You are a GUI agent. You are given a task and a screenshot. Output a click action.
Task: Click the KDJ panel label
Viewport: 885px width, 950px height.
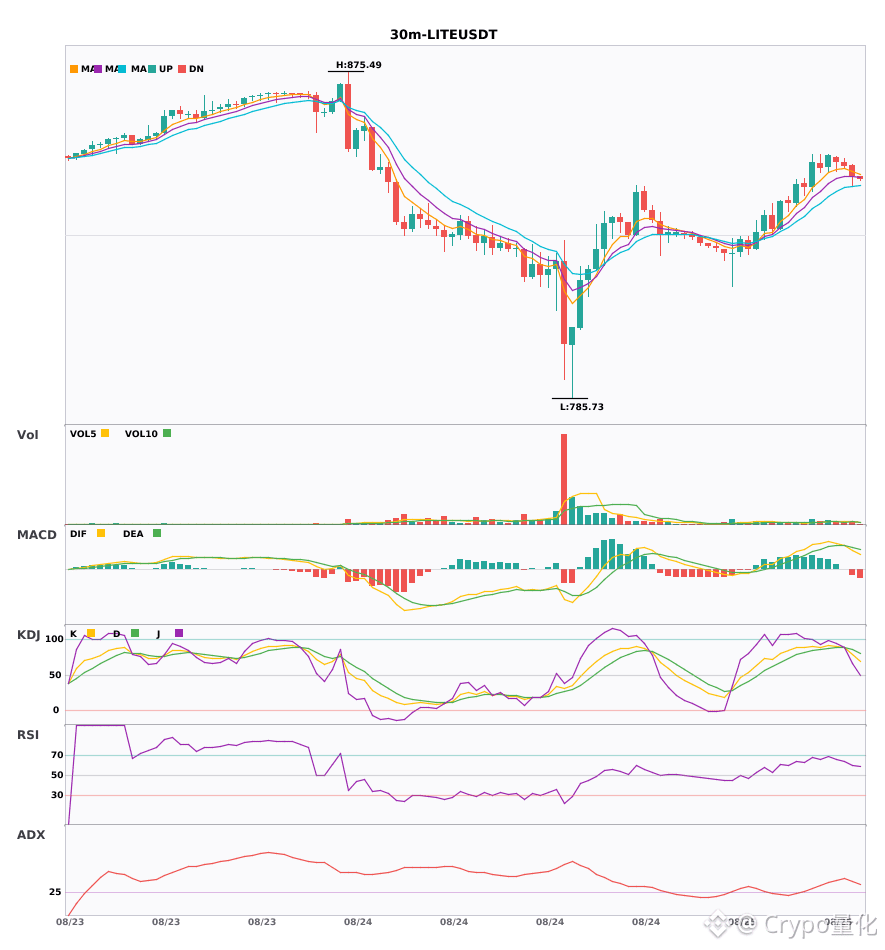[x=28, y=635]
